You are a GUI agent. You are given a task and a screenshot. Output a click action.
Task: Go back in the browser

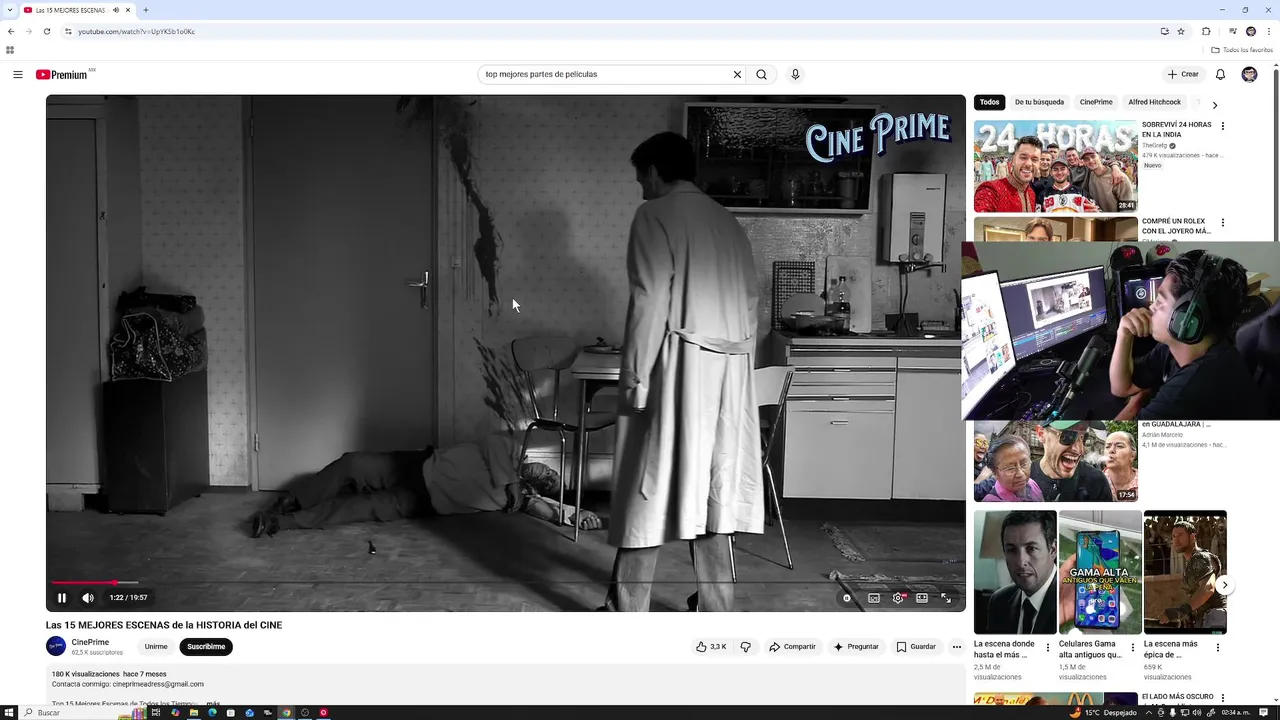click(11, 31)
